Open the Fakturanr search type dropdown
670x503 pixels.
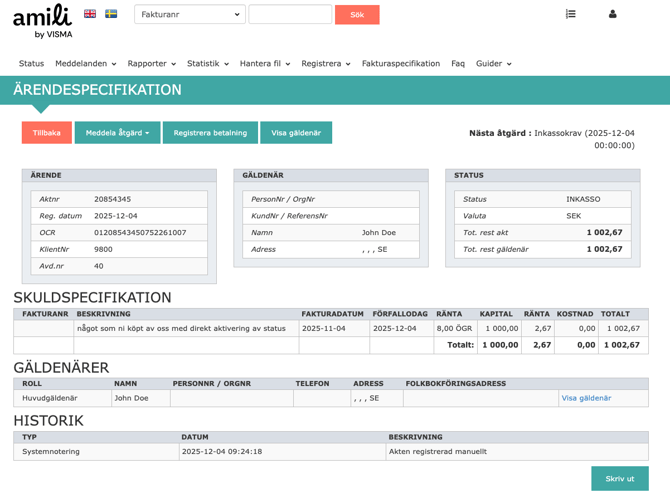189,15
